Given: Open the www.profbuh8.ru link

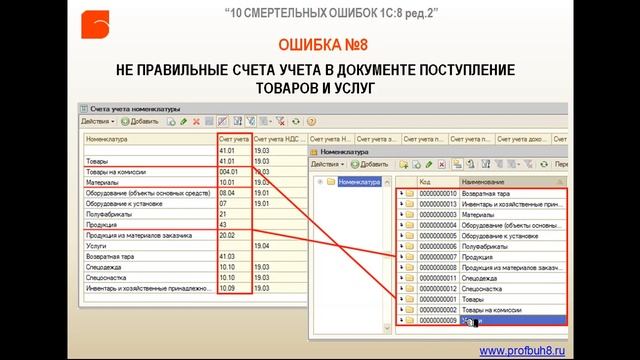Looking at the screenshot, I should tap(522, 351).
